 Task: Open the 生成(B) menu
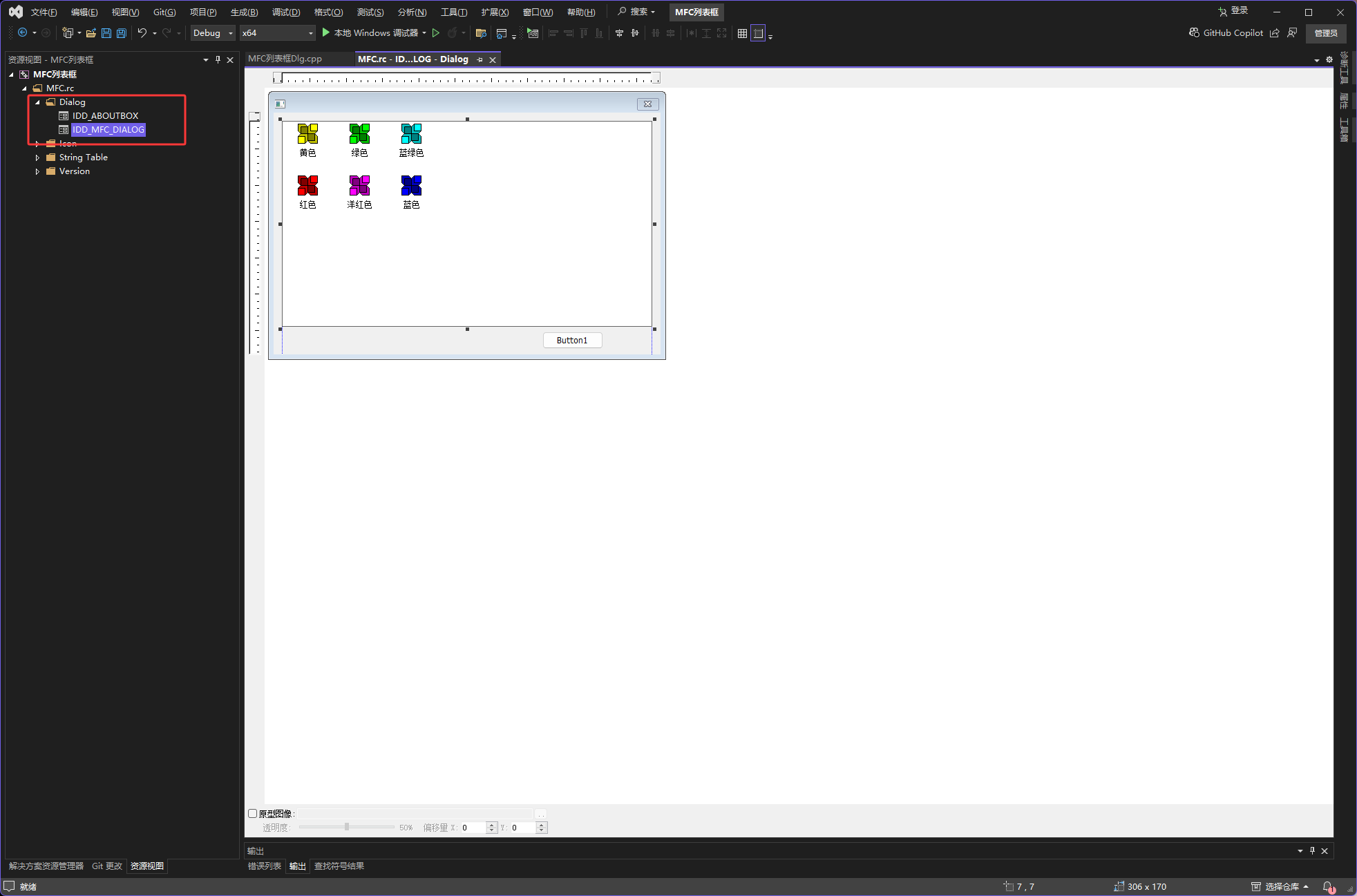pyautogui.click(x=244, y=12)
